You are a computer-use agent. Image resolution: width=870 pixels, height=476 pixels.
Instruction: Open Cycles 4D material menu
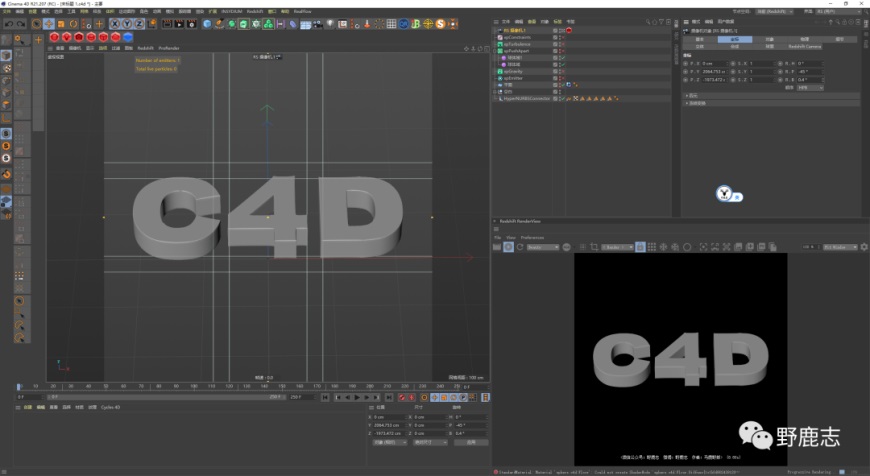[110, 407]
